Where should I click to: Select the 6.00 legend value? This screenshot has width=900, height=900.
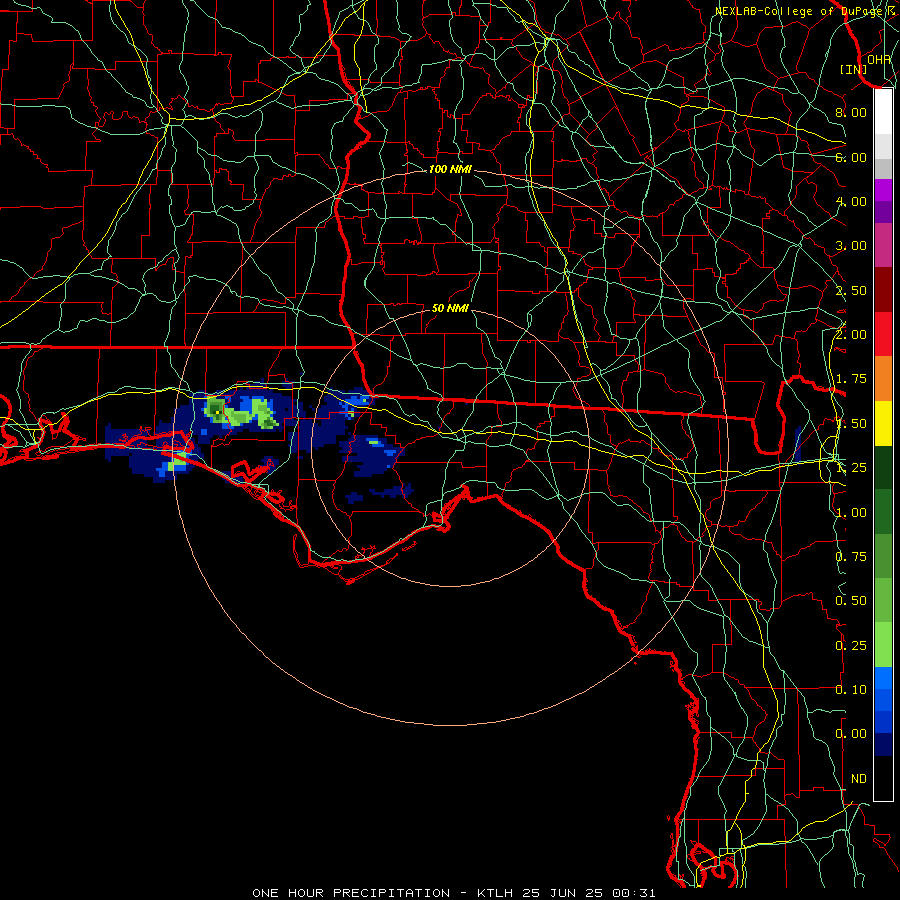[851, 157]
